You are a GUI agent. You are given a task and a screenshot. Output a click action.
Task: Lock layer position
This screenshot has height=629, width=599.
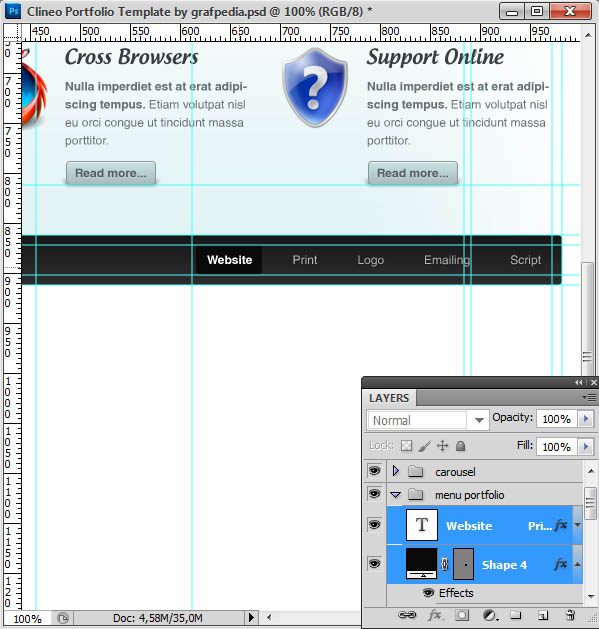[x=442, y=446]
